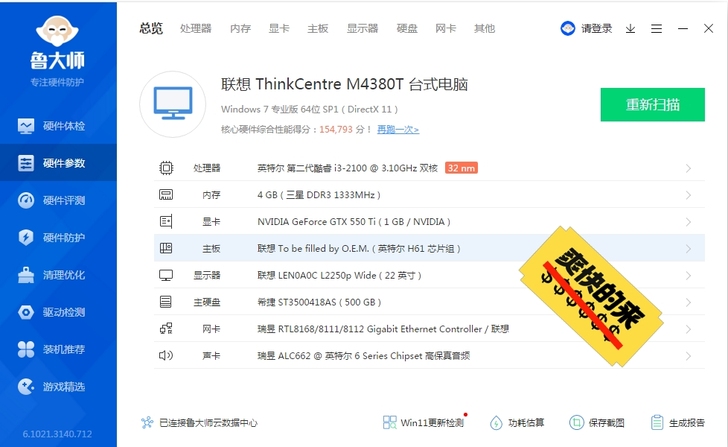Click 请登录 to sign in
This screenshot has height=447, width=728.
(597, 28)
